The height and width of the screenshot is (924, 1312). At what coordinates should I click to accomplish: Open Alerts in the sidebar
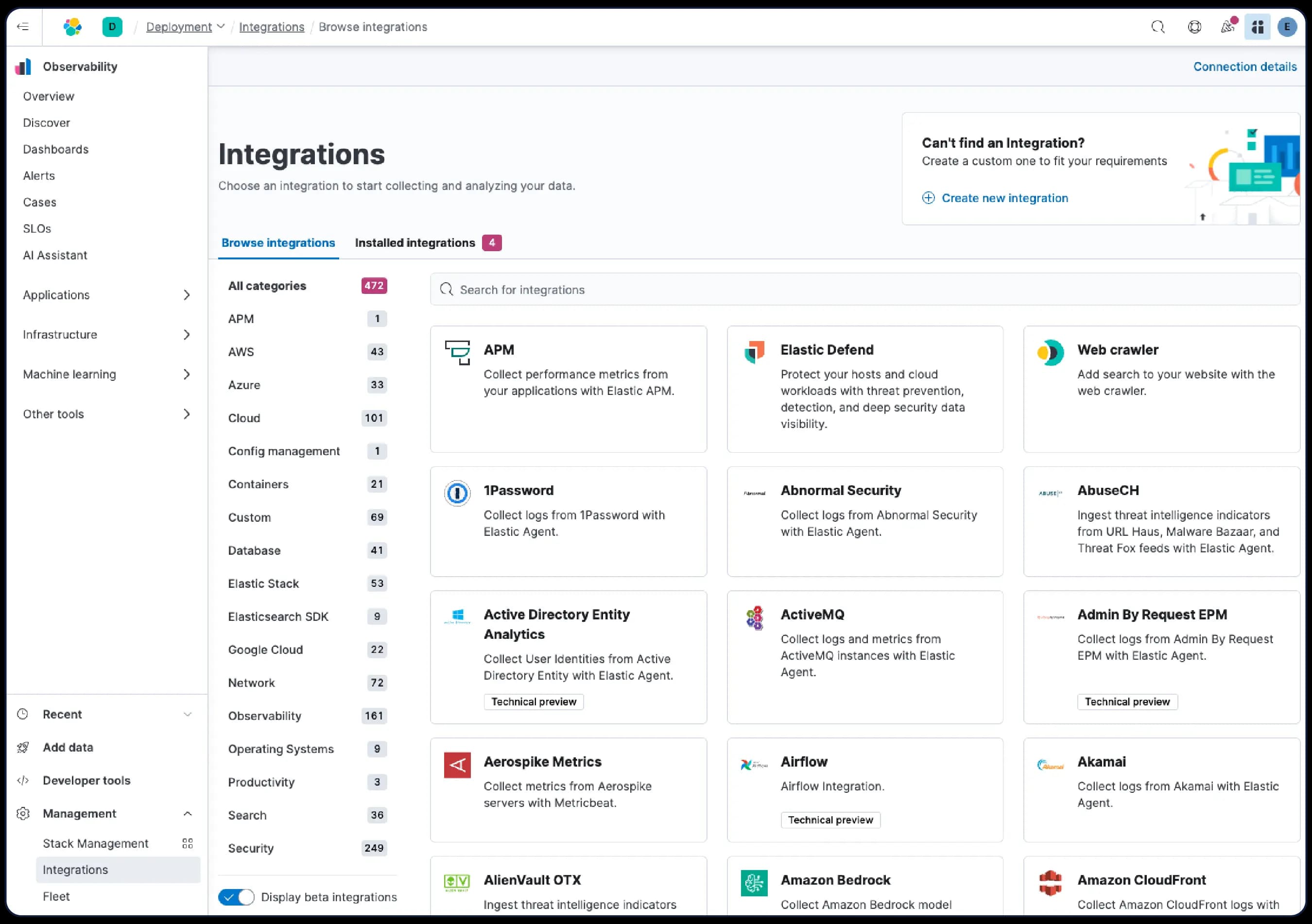[x=39, y=175]
